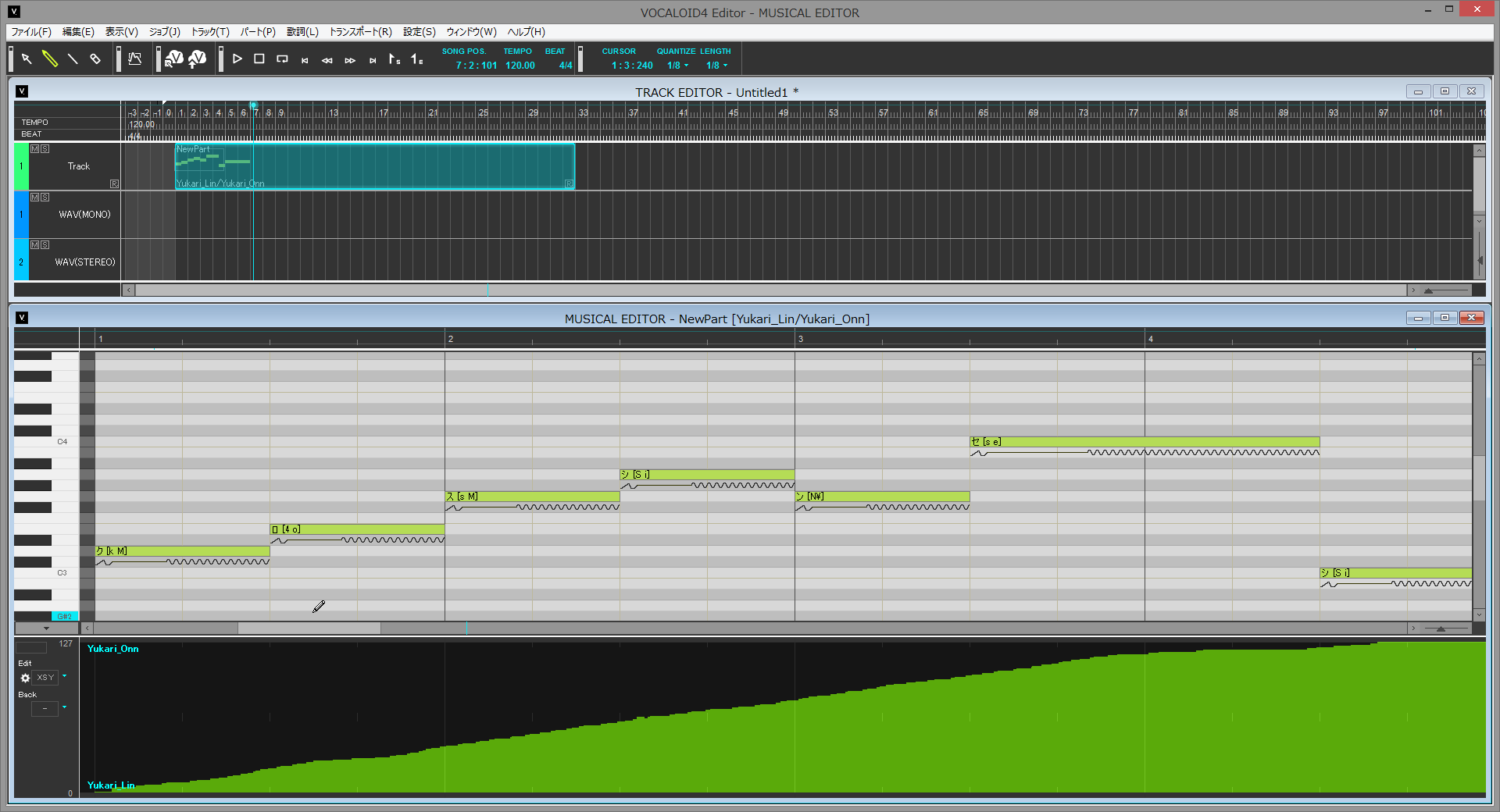Select the ン [N¥] note
Viewport: 1500px width, 812px height.
click(883, 497)
